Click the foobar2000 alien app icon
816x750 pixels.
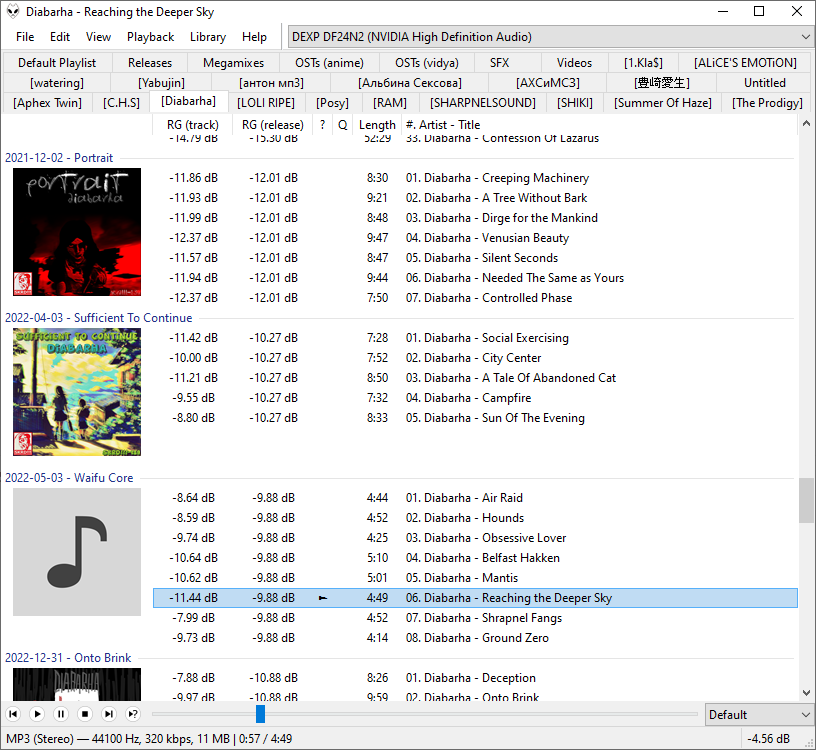click(13, 11)
